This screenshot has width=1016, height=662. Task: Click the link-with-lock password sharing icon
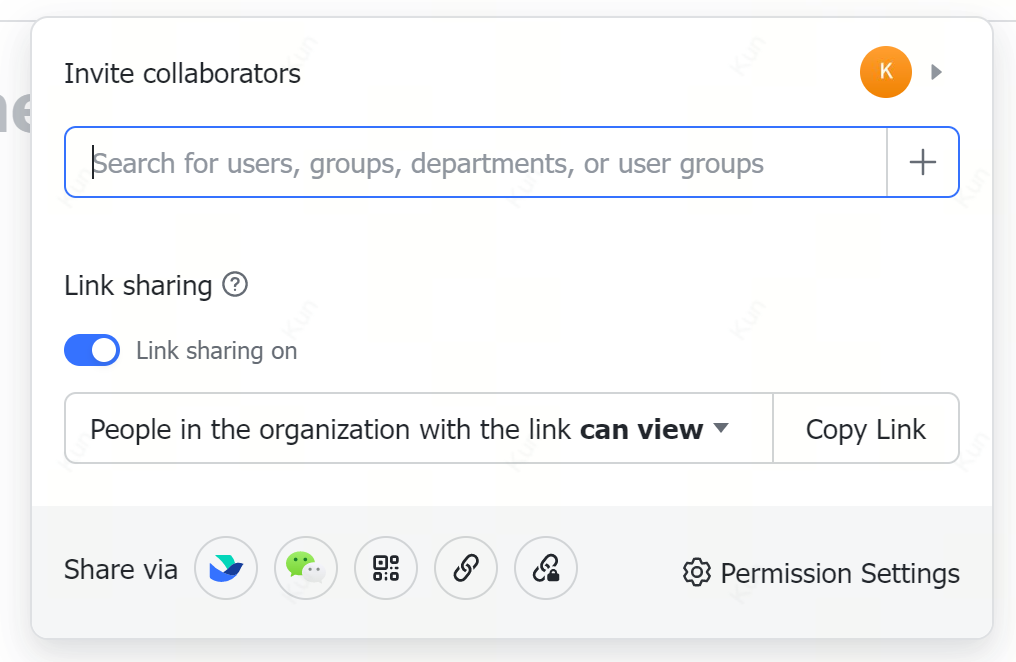(x=546, y=569)
